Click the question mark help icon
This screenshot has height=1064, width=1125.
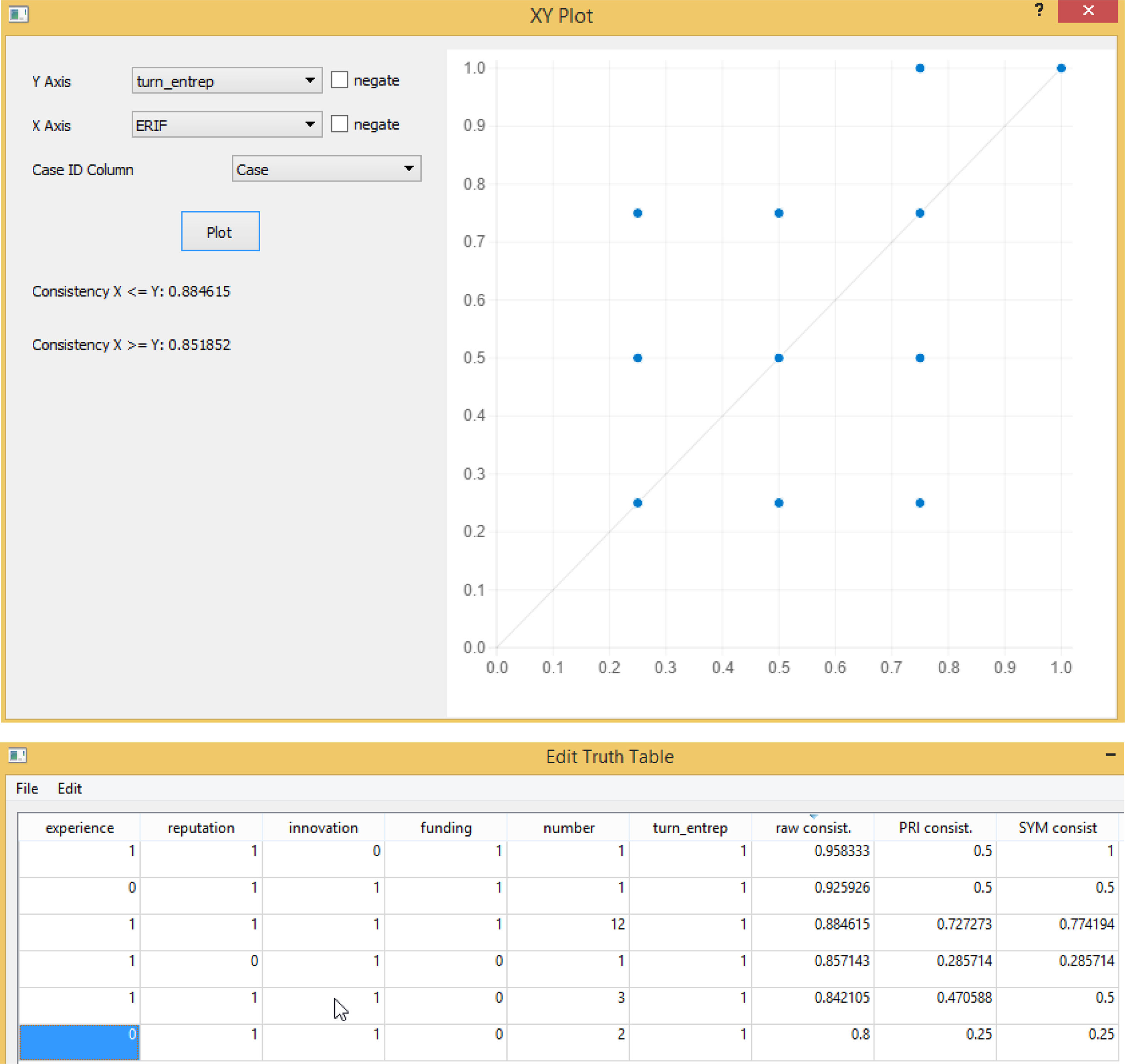1039,10
